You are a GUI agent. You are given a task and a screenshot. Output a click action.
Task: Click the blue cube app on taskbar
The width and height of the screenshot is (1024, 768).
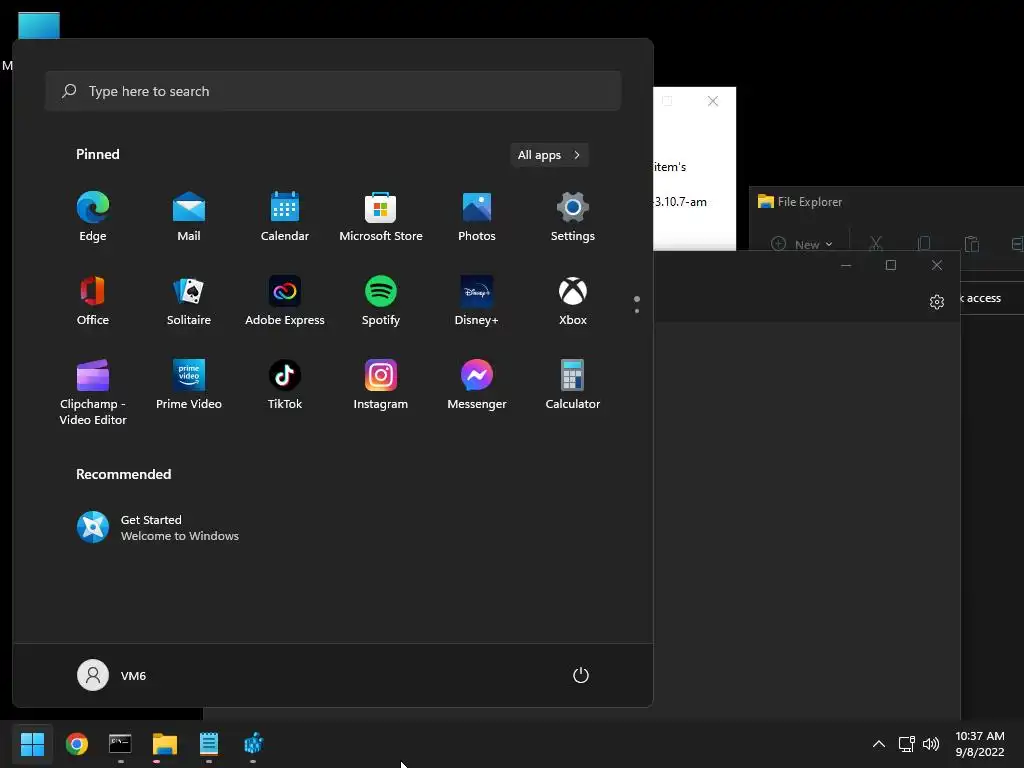[253, 744]
